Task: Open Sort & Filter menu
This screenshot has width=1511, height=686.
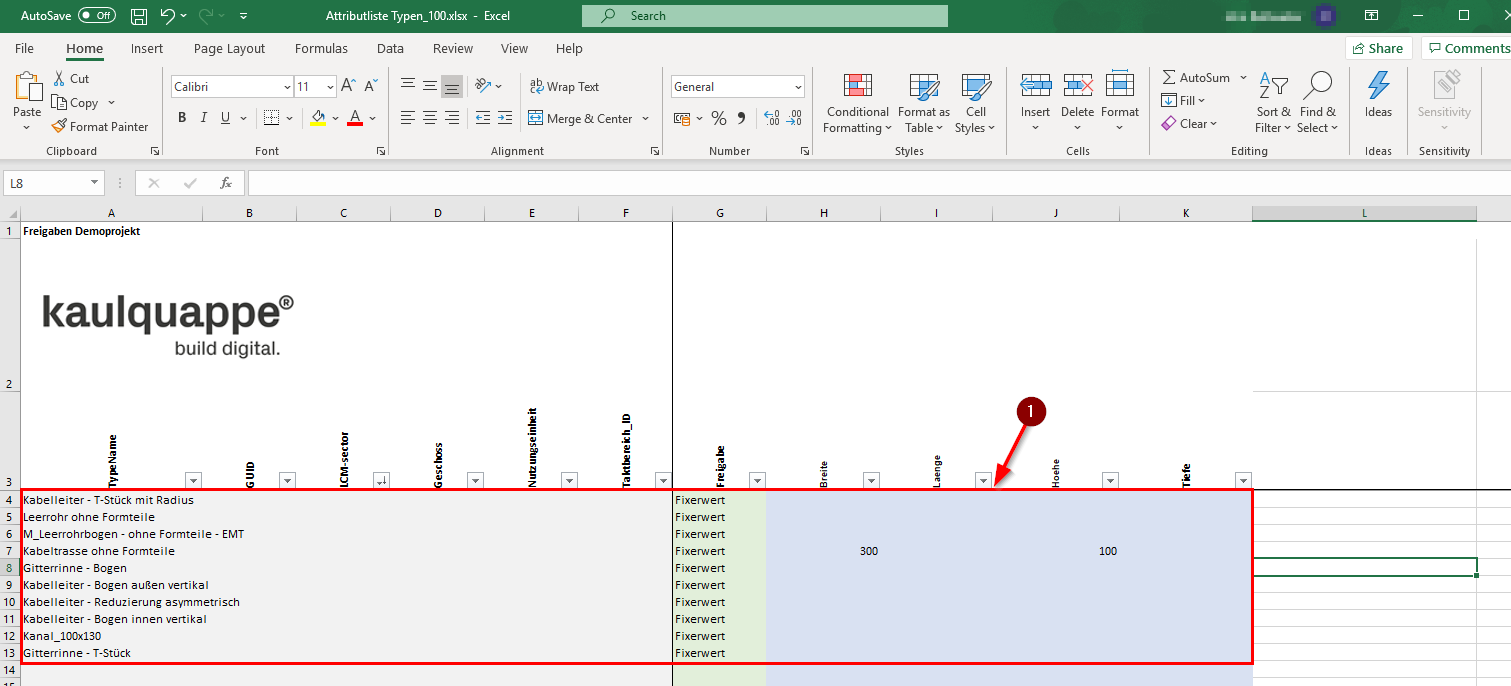Action: click(1273, 103)
